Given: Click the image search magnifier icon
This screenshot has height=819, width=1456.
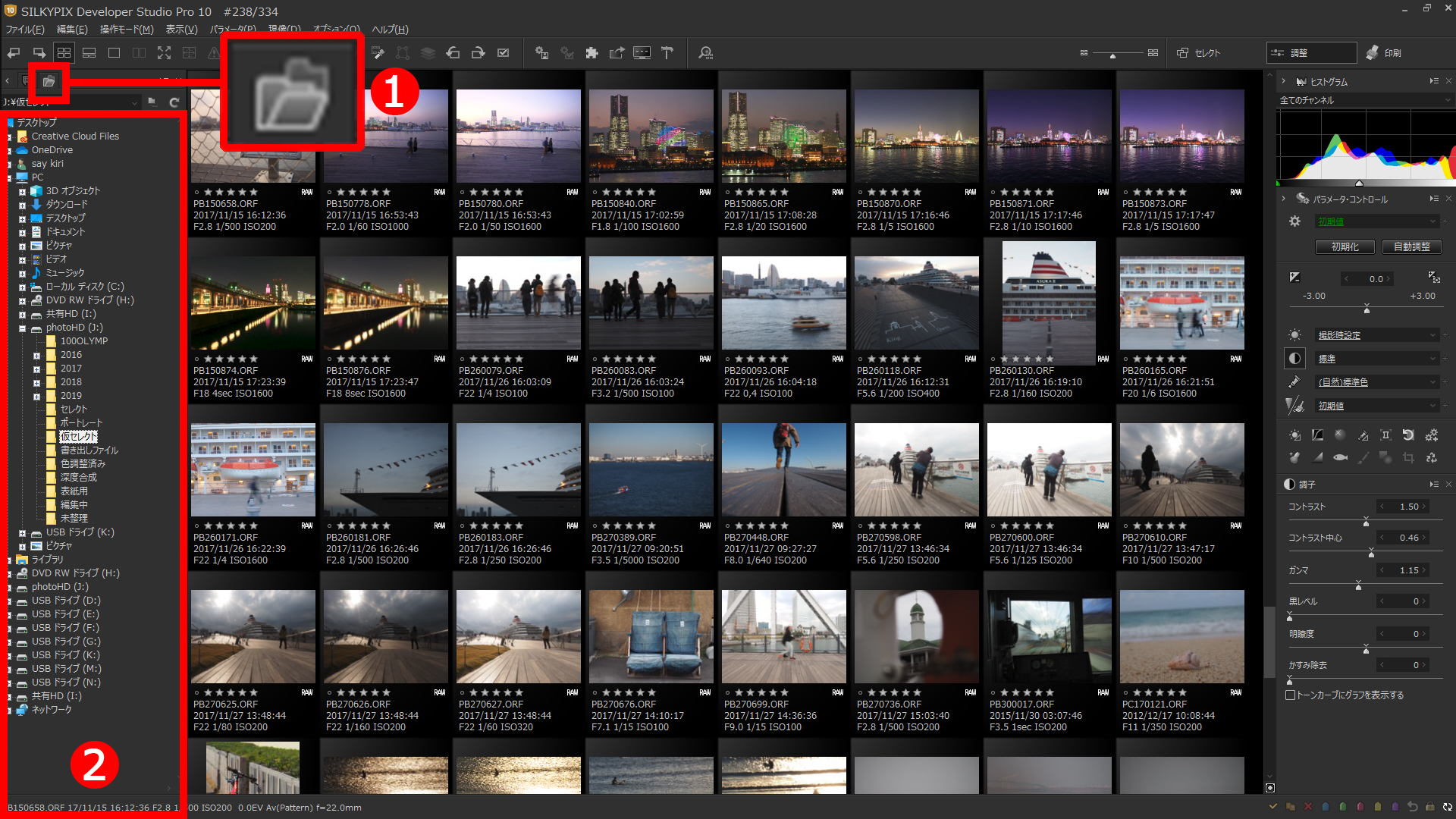Looking at the screenshot, I should pyautogui.click(x=705, y=53).
